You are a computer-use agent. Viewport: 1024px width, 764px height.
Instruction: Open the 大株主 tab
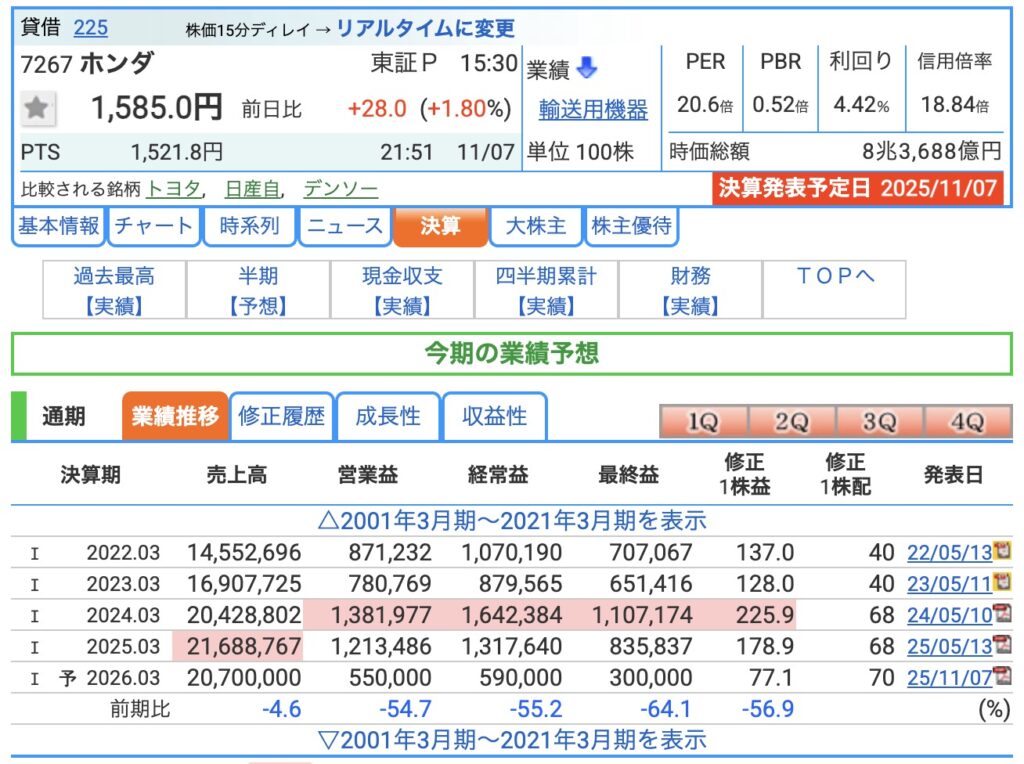coord(536,226)
